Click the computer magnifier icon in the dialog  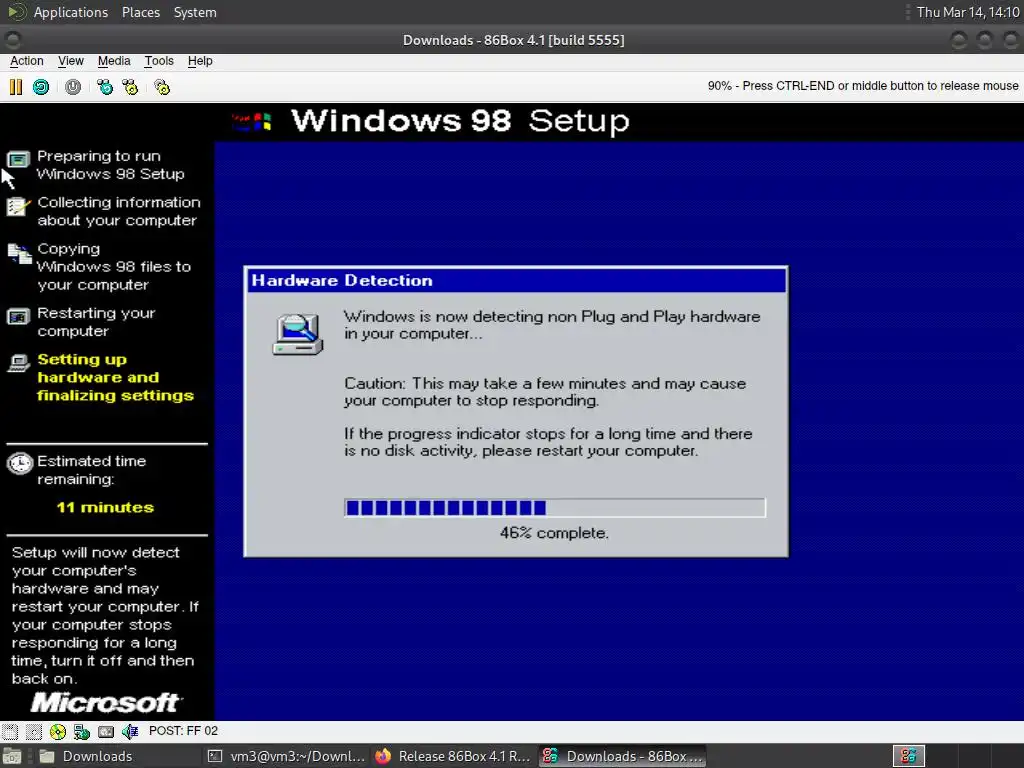[298, 334]
